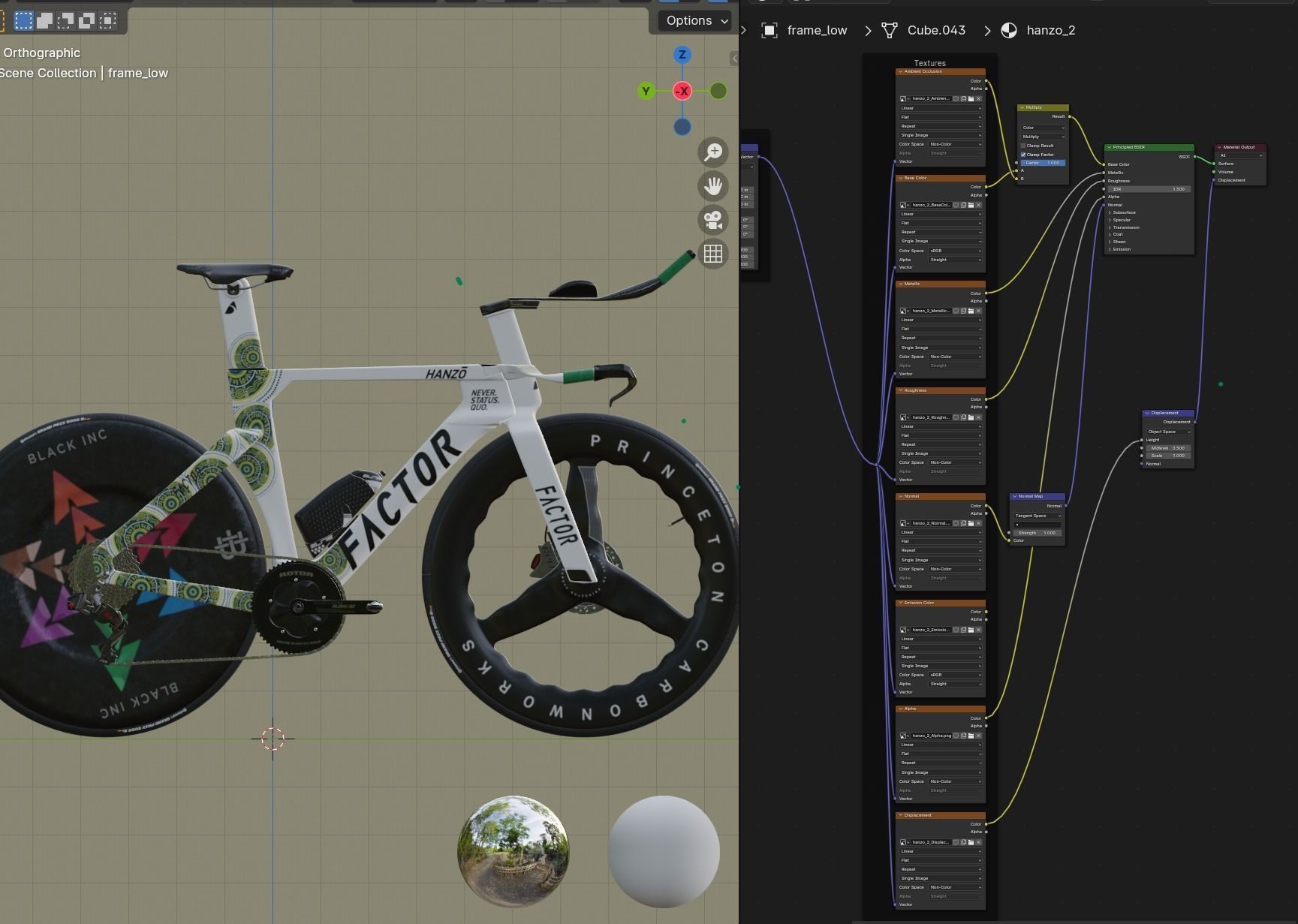Viewport: 1298px width, 924px height.
Task: Open Ambient Occlusion Linear interpolation dropdown
Action: [x=941, y=108]
